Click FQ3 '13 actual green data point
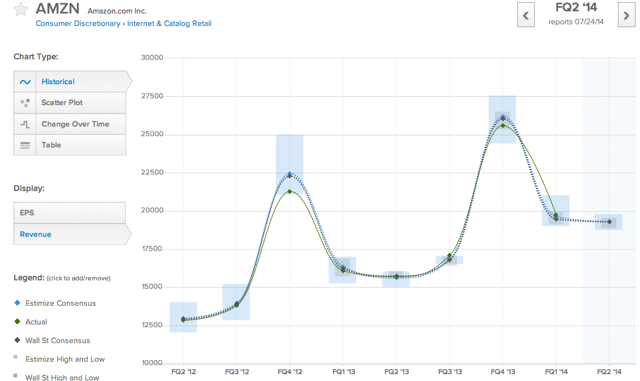The height and width of the screenshot is (381, 640). [x=449, y=256]
